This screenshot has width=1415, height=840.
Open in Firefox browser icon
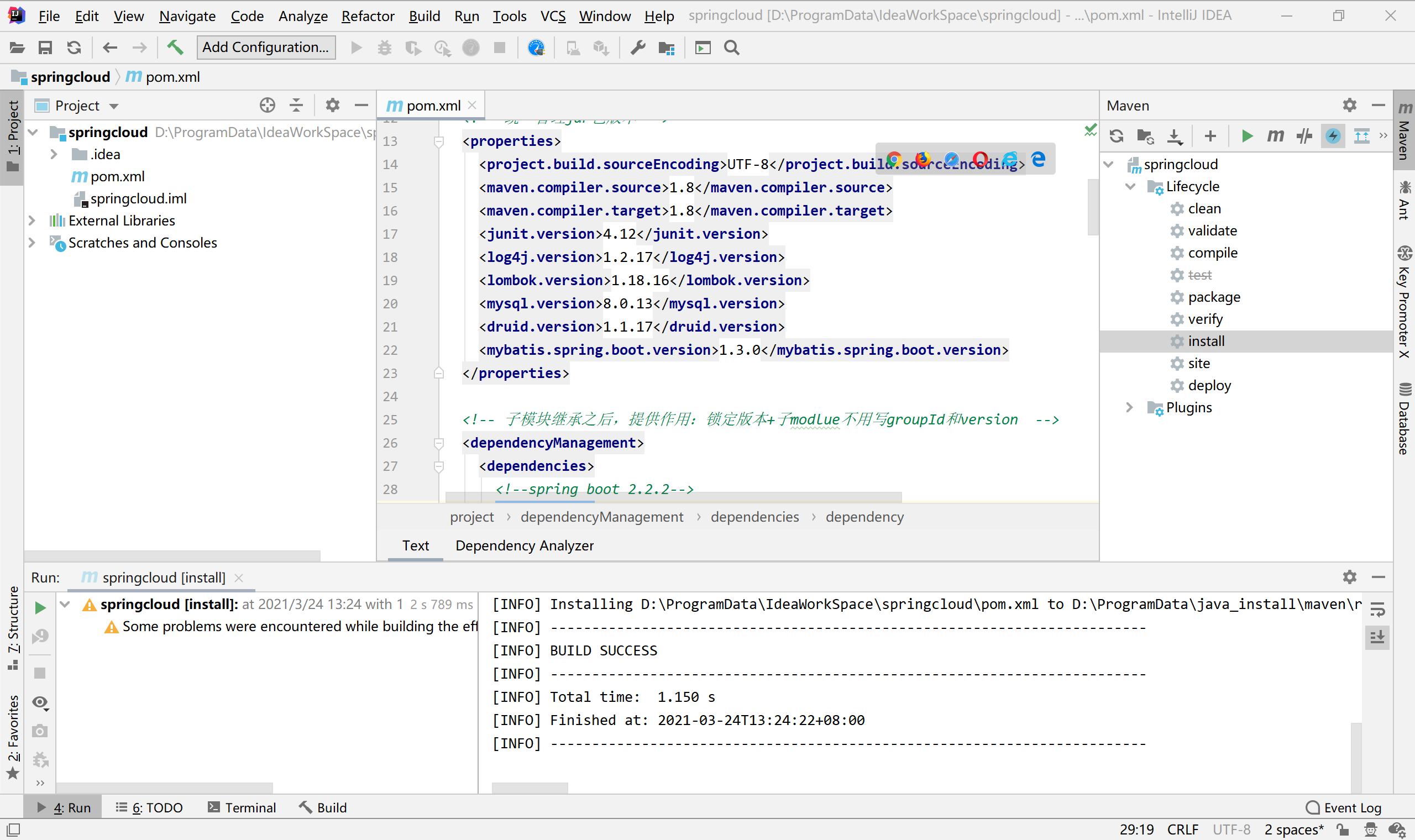pyautogui.click(x=923, y=160)
